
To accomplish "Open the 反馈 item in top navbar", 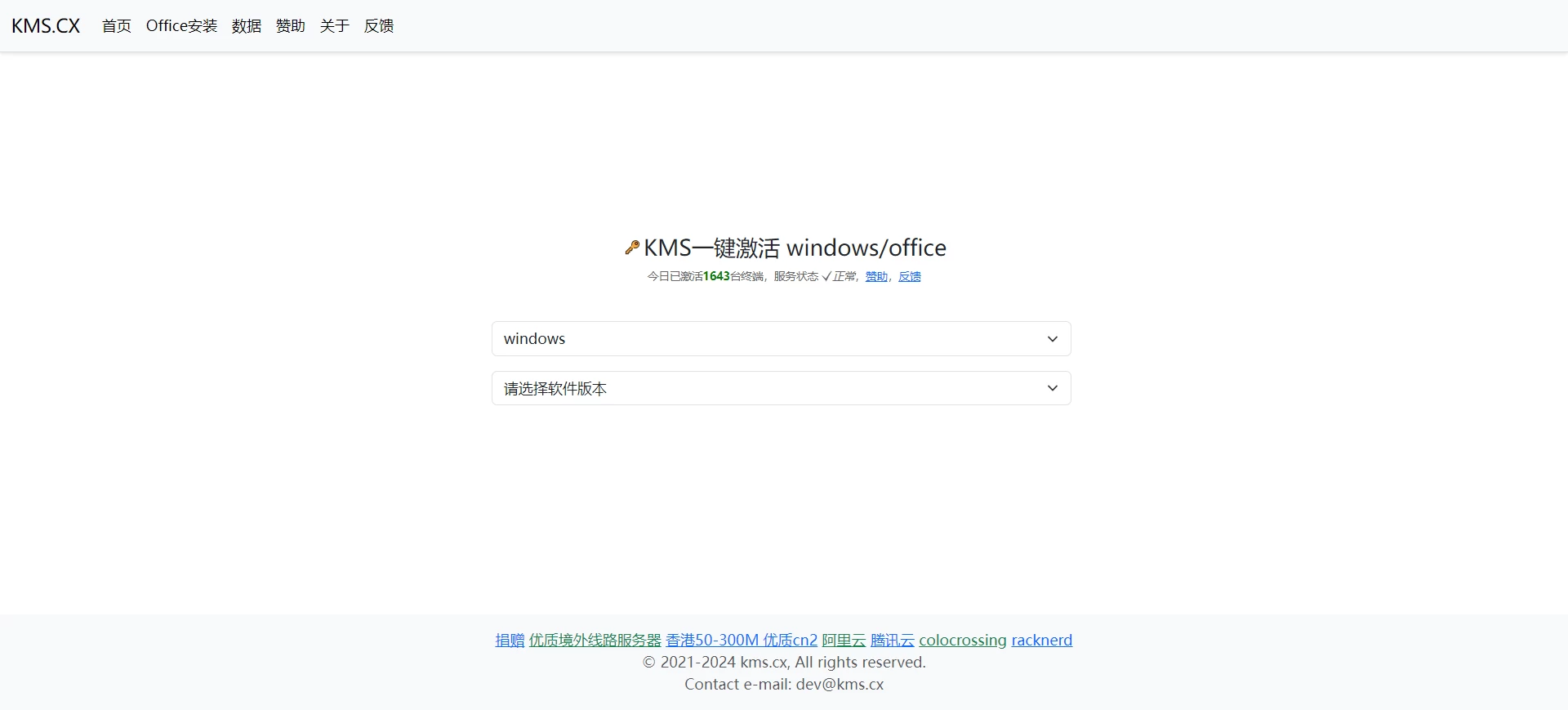I will click(379, 26).
